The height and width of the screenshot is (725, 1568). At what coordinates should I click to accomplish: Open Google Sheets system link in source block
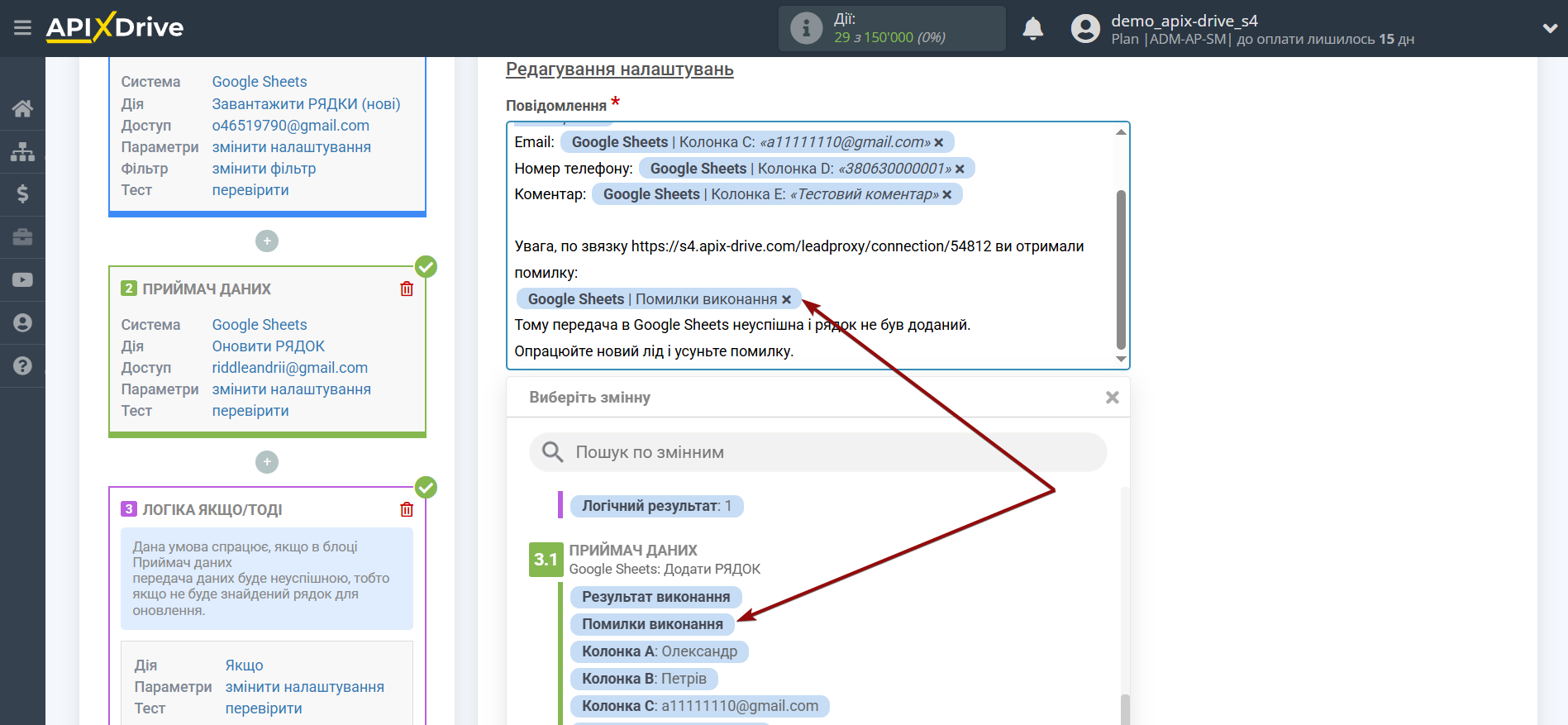[x=260, y=82]
